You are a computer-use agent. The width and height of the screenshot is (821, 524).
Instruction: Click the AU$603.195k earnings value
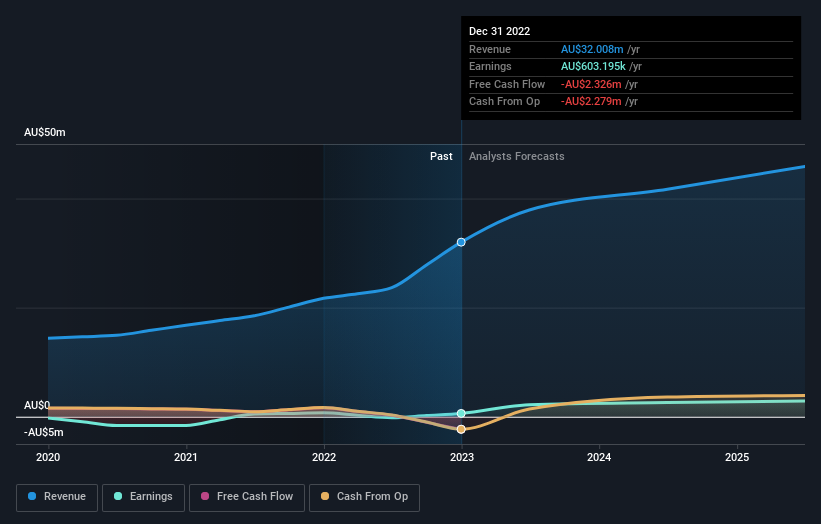(593, 66)
